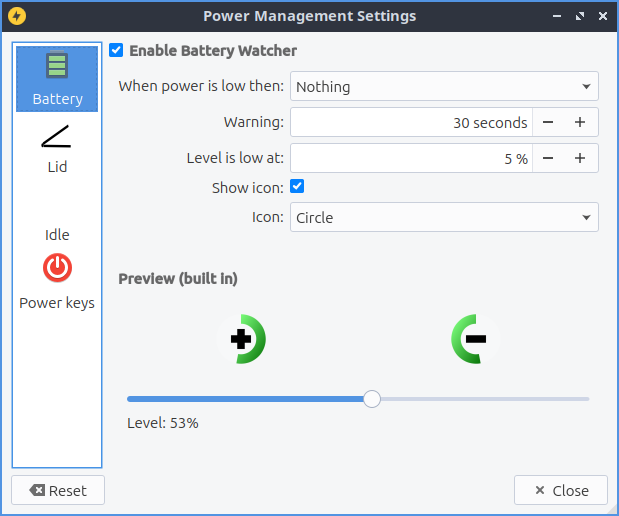Disable the Enable Battery Watcher checkbox
This screenshot has height=516, width=619.
tap(117, 50)
